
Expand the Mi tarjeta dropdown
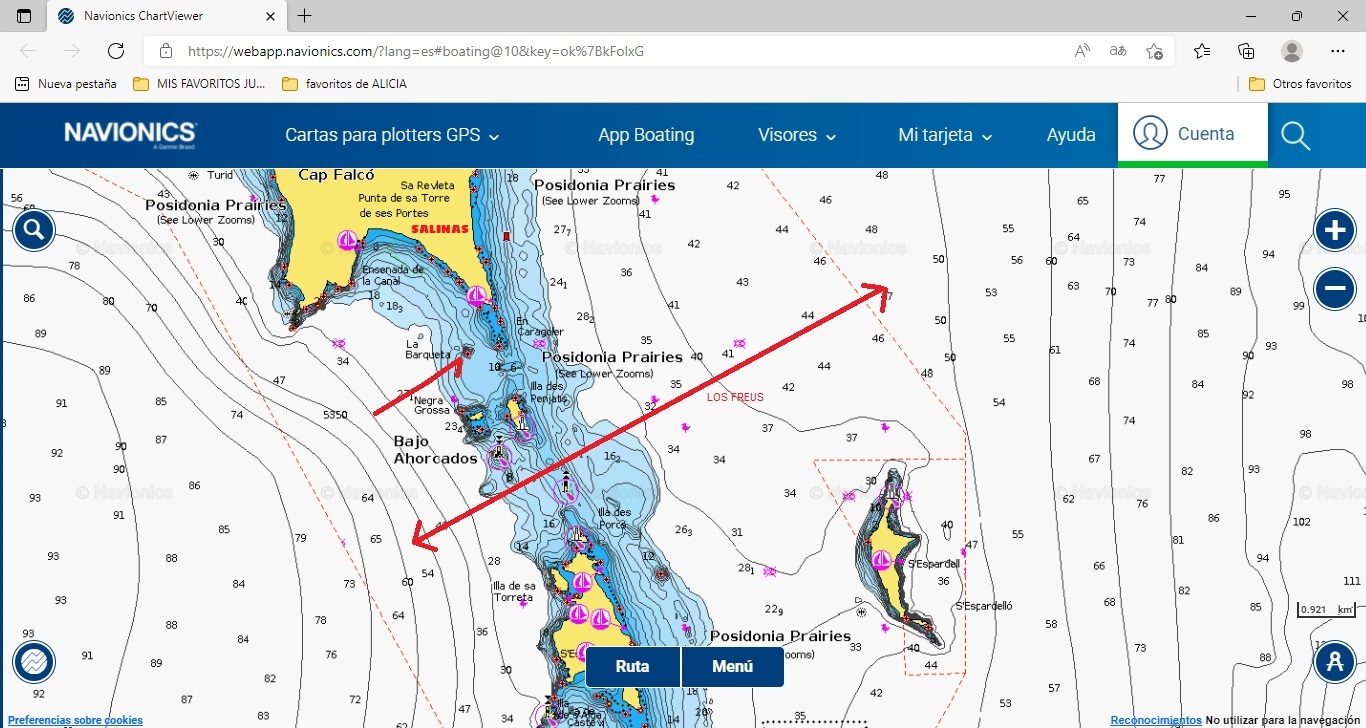point(945,135)
